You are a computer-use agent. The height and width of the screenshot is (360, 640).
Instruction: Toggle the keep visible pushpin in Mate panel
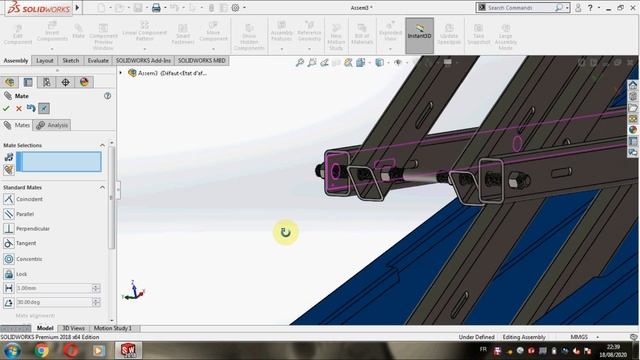pos(44,108)
